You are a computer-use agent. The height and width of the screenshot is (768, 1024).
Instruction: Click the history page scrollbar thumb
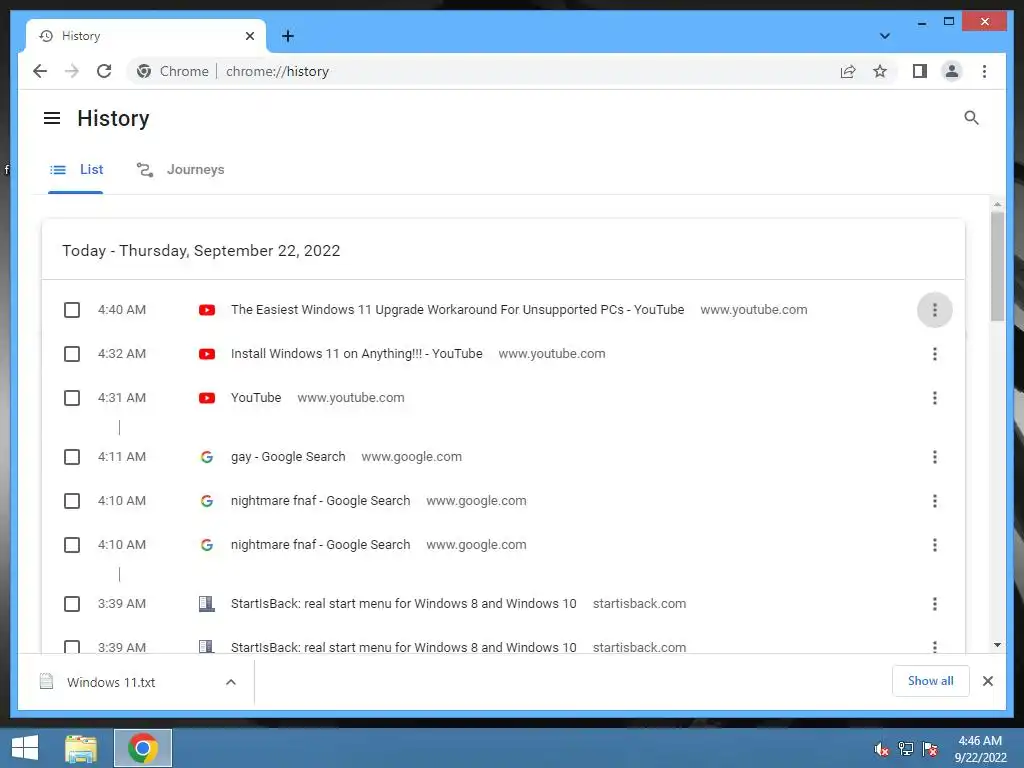point(997,266)
